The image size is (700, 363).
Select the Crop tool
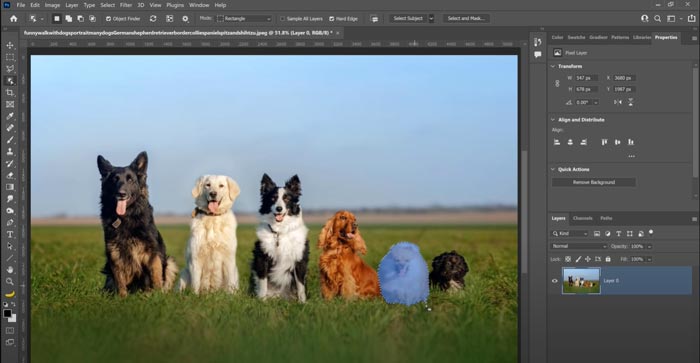[x=10, y=92]
